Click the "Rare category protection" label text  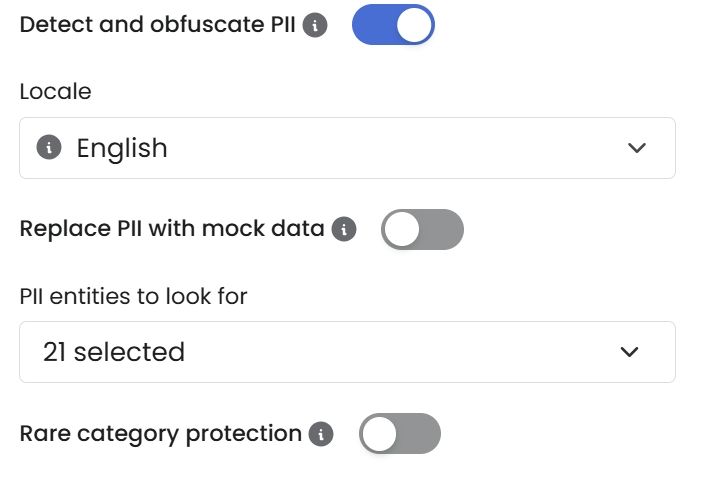coord(160,434)
